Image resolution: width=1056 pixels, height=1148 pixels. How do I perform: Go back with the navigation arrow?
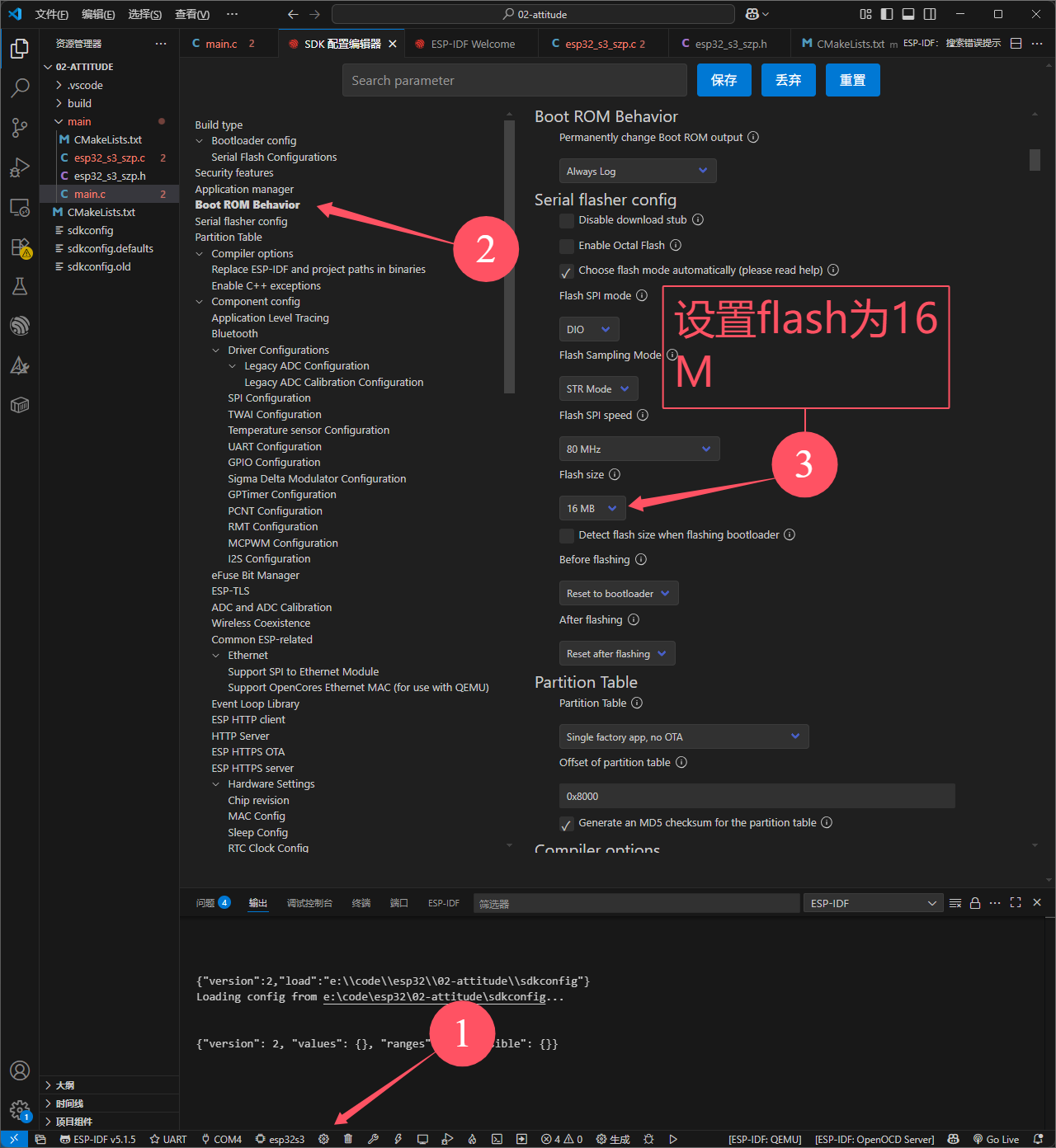[293, 14]
